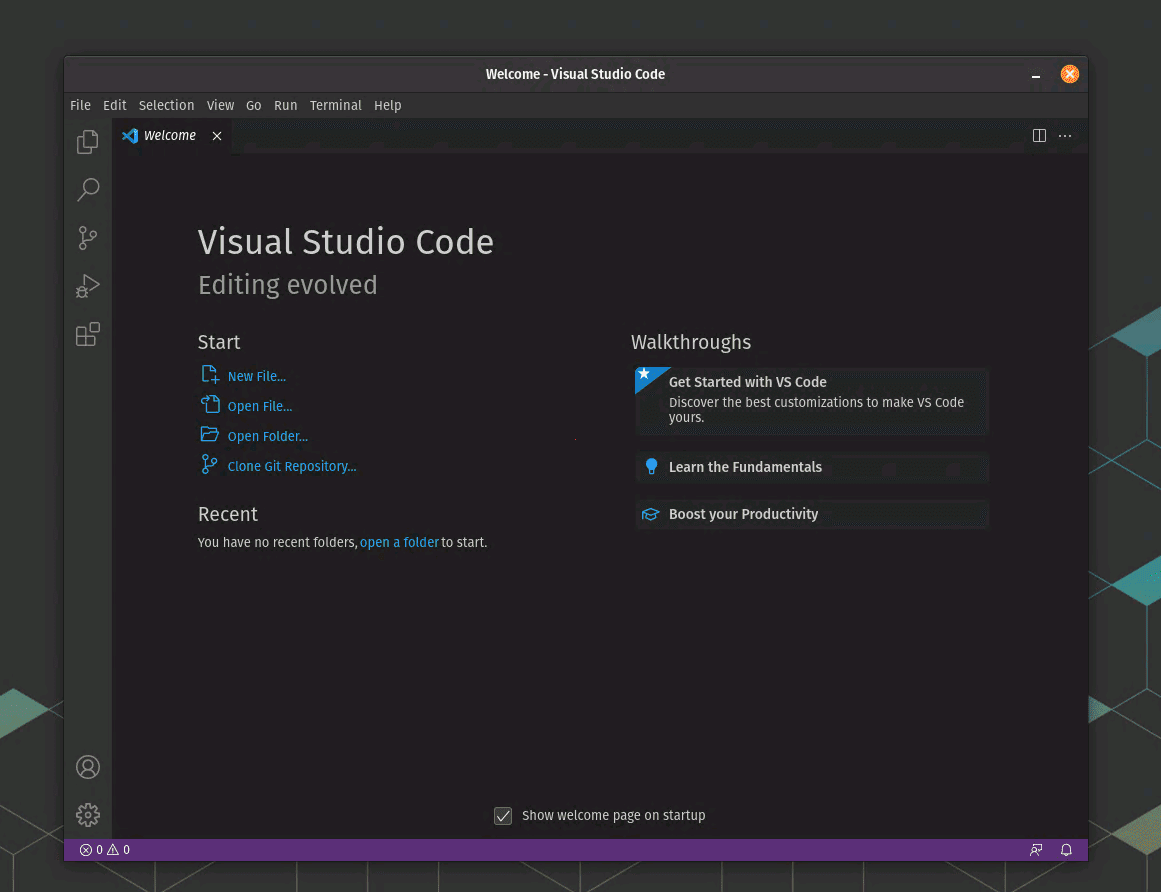Open the More Actions ellipsis menu

click(x=1065, y=136)
